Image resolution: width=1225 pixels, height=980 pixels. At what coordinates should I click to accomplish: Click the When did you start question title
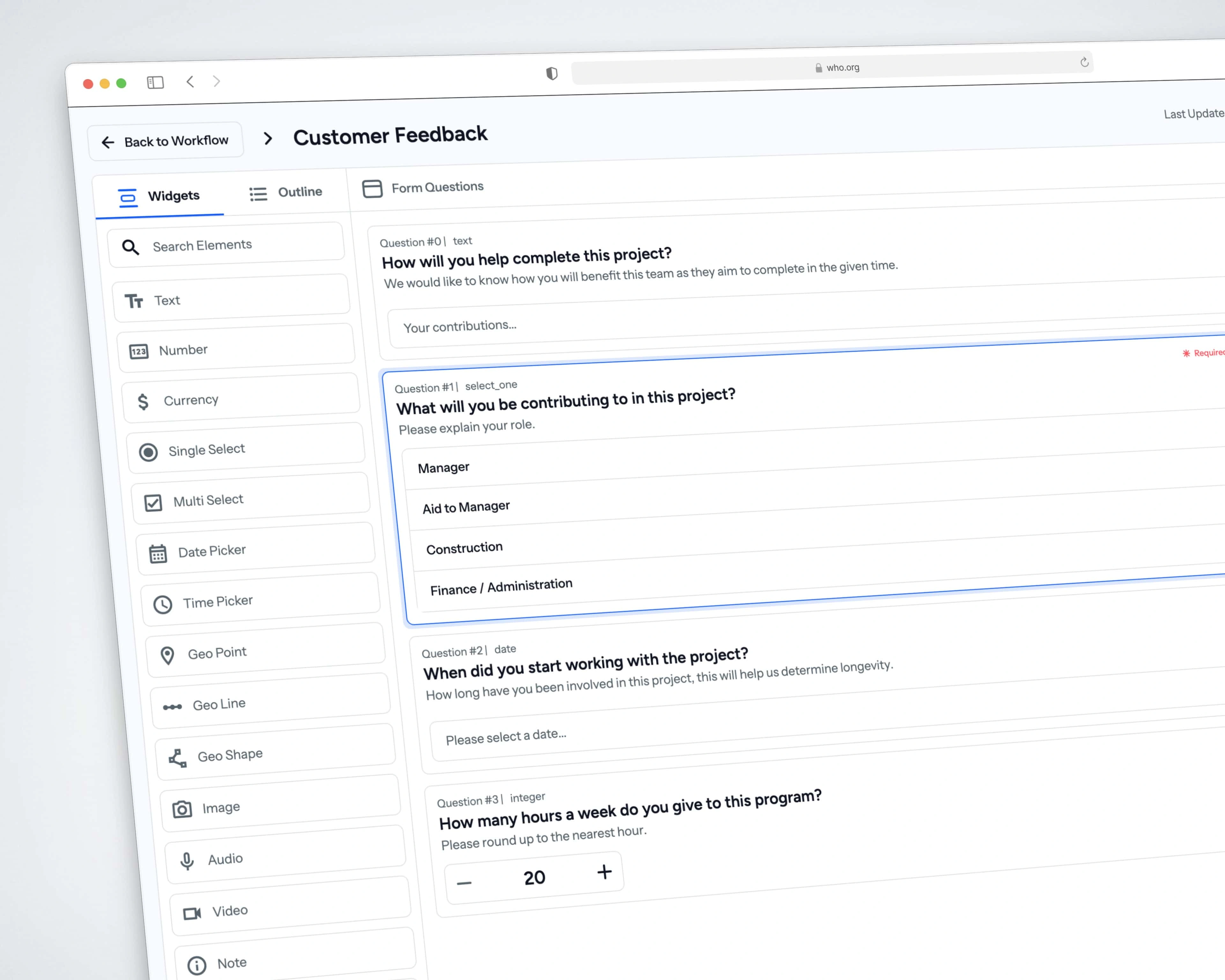click(585, 663)
